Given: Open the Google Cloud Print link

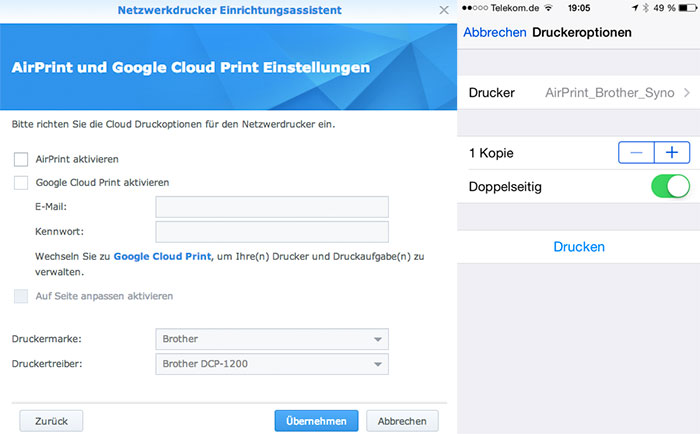Looking at the screenshot, I should pos(162,256).
